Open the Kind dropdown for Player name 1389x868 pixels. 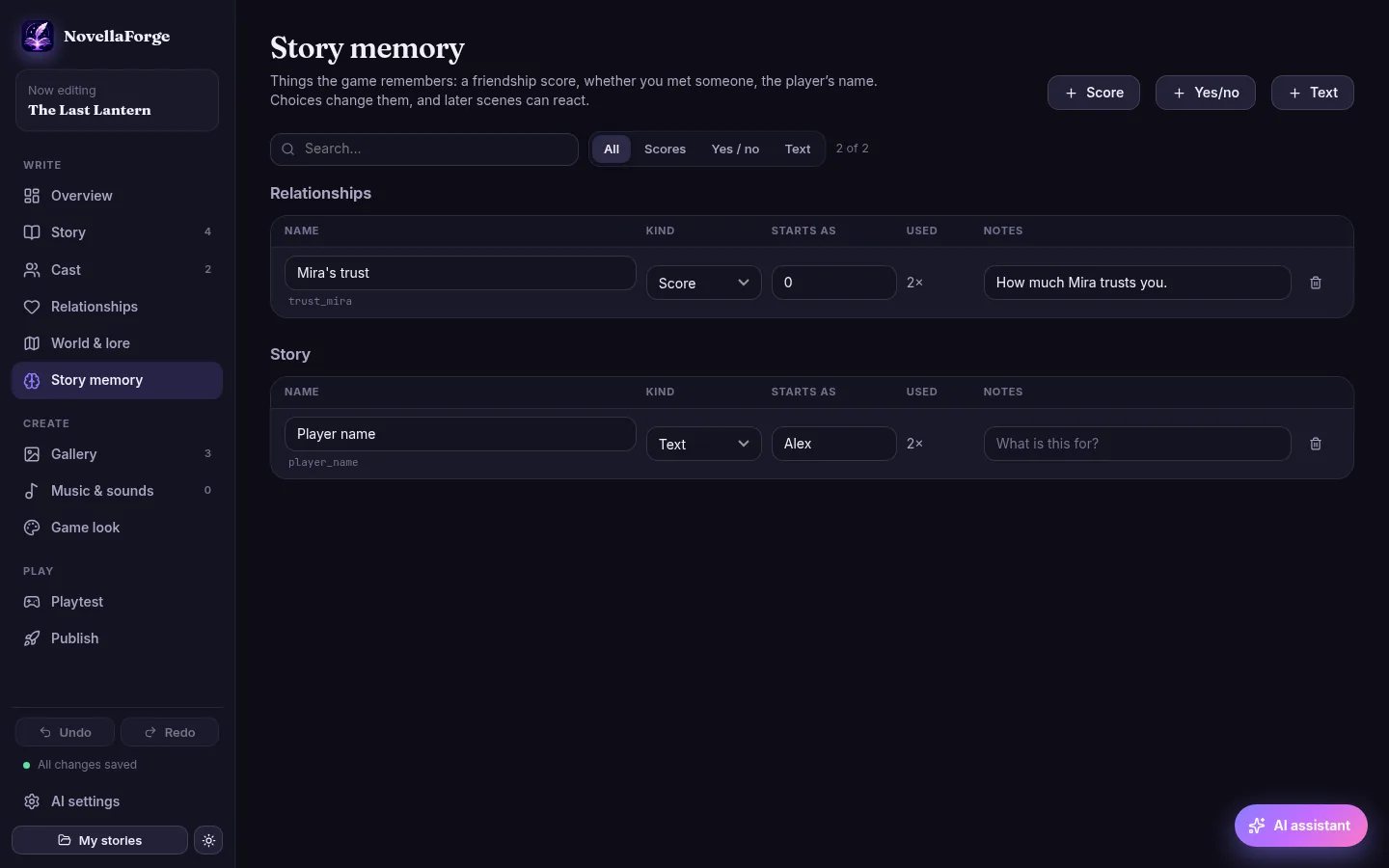(704, 444)
